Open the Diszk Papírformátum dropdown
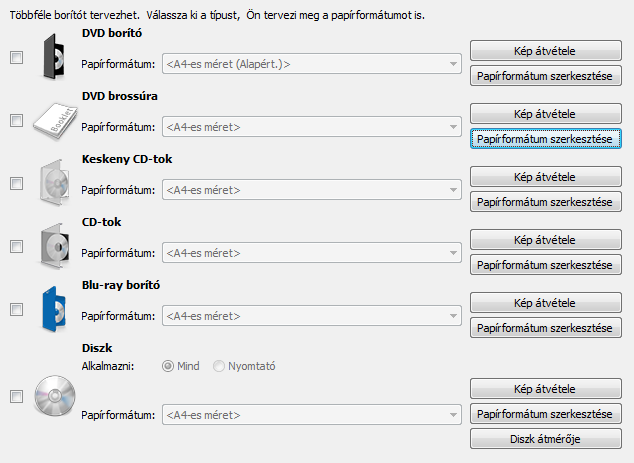Image resolution: width=634 pixels, height=463 pixels. pyautogui.click(x=312, y=415)
